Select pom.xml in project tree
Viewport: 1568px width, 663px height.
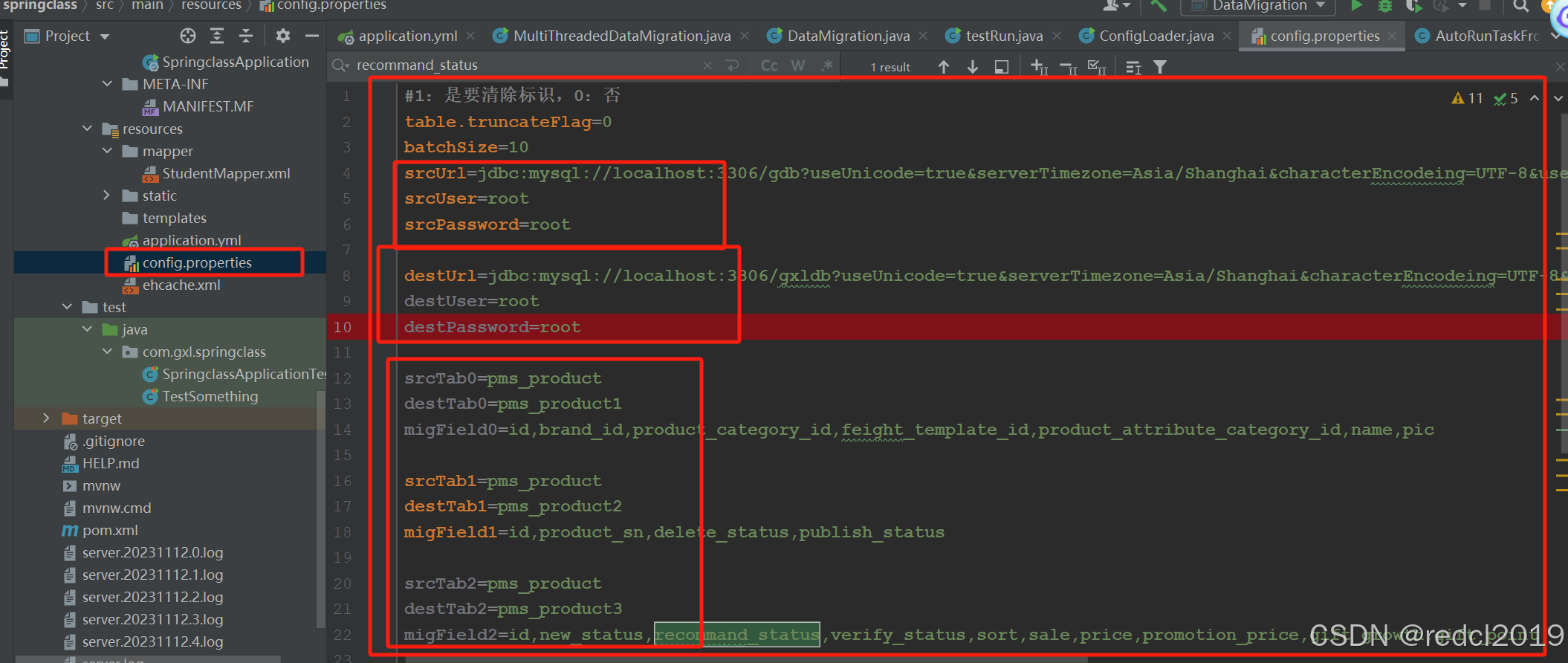110,530
